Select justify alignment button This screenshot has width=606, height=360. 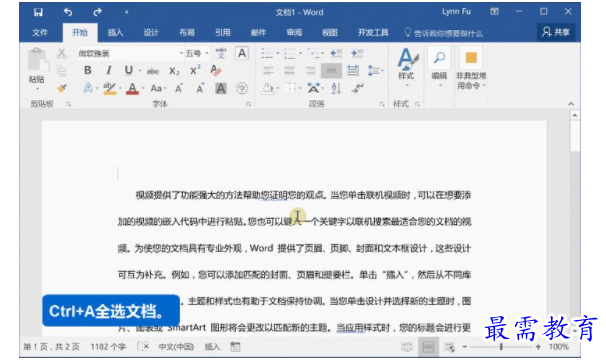(331, 71)
